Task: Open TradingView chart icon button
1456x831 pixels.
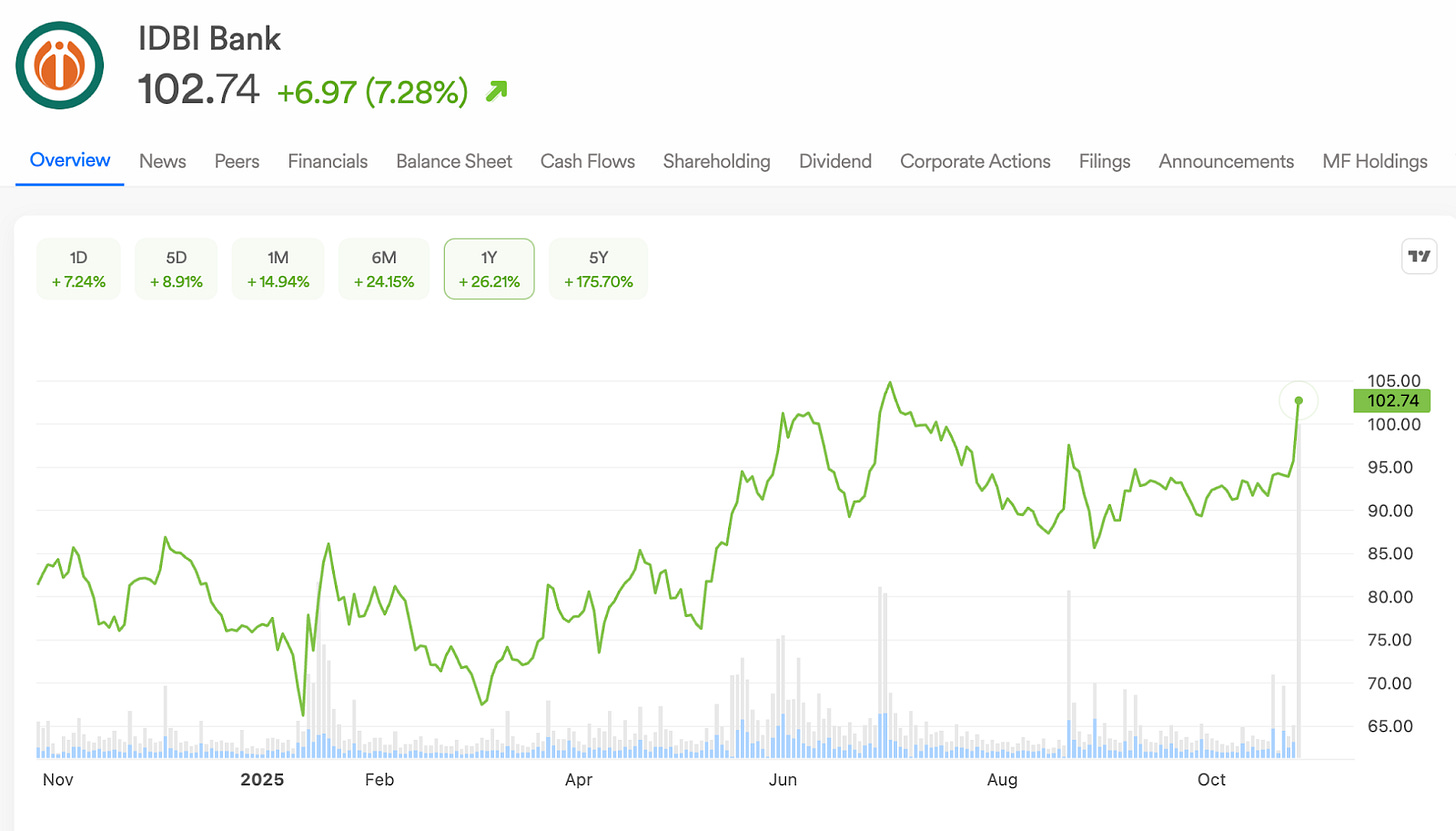Action: pyautogui.click(x=1419, y=257)
